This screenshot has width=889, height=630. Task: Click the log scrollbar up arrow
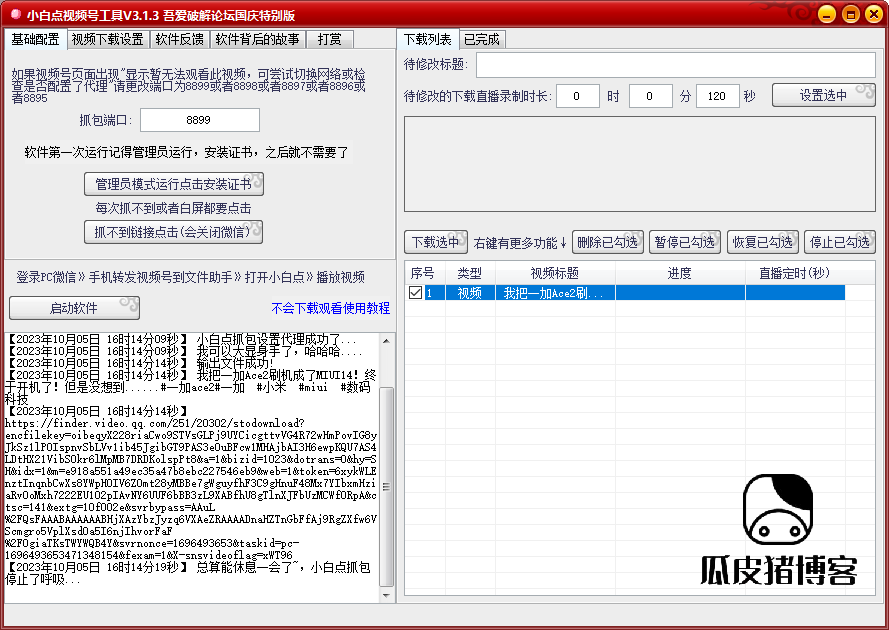(x=386, y=341)
